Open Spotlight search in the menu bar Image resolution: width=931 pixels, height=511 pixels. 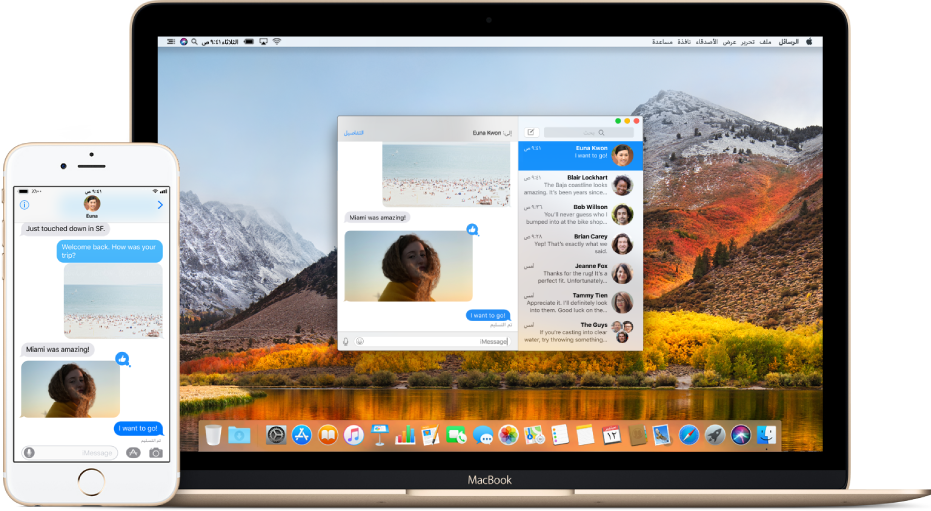click(194, 42)
